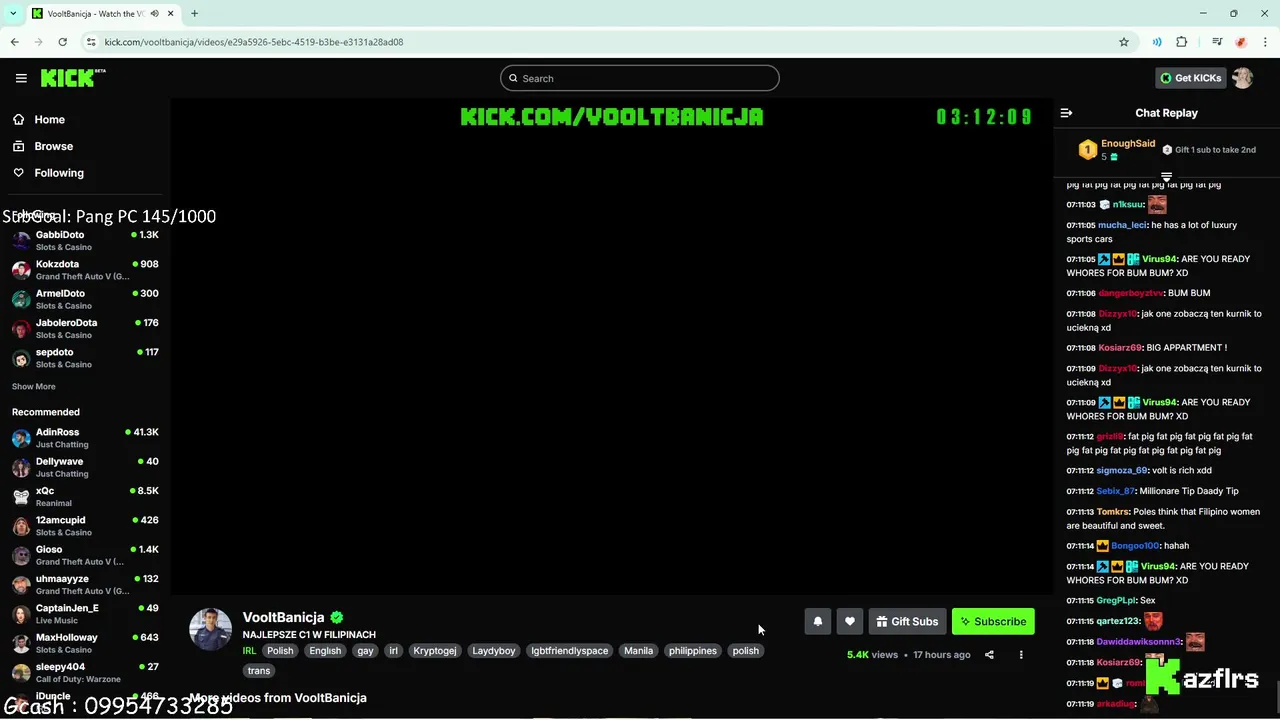Open sleepy404 recommended channel

85,672
